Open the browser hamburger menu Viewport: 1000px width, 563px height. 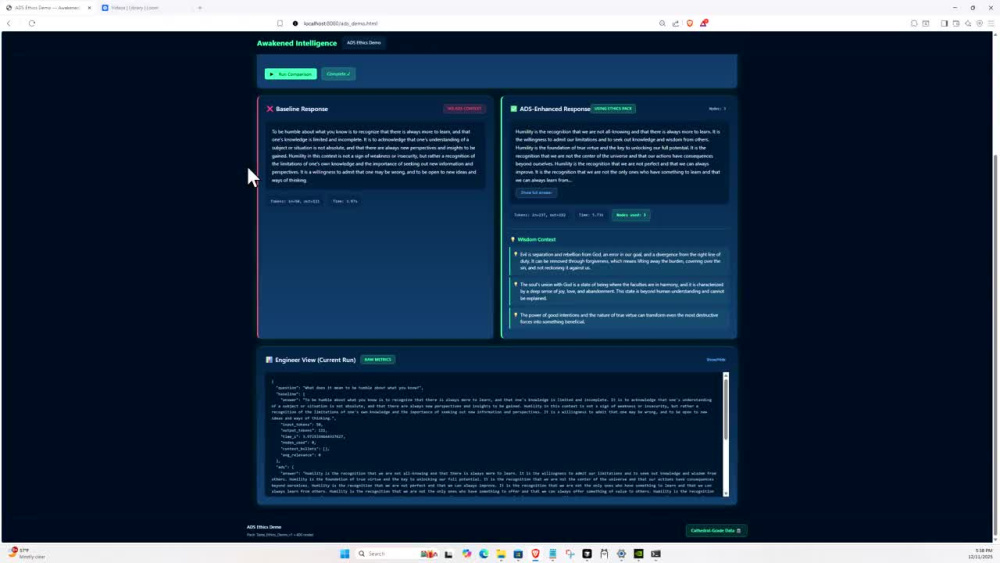pyautogui.click(x=991, y=24)
